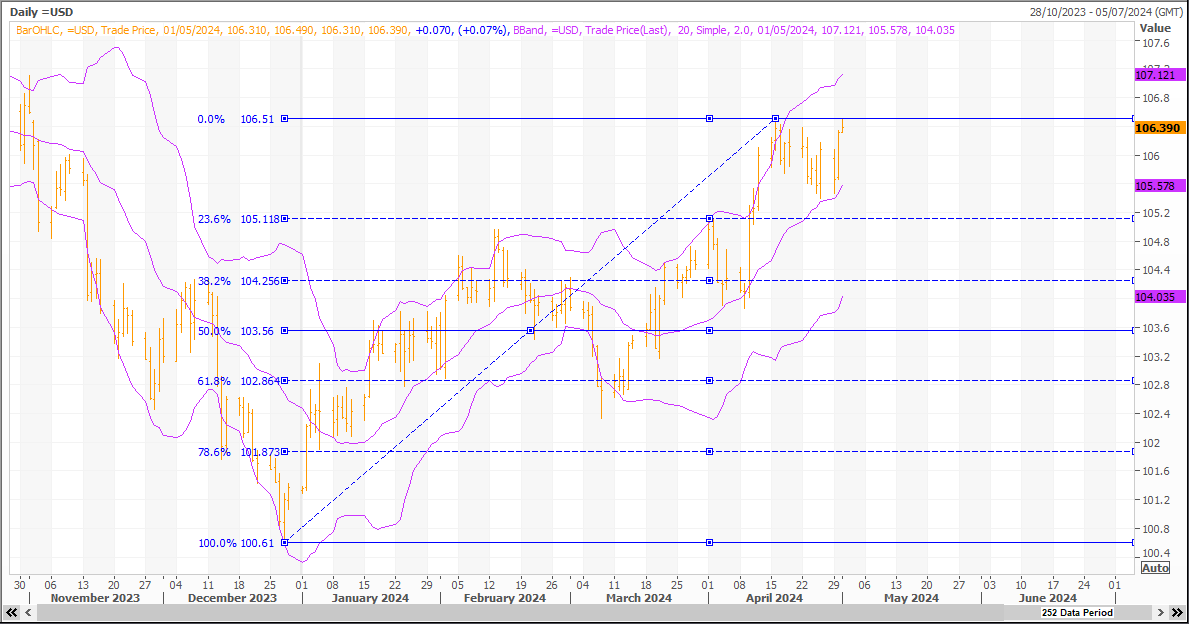Step chart forward with single right arrow
Image resolution: width=1189 pixels, height=624 pixels.
(x=1160, y=612)
